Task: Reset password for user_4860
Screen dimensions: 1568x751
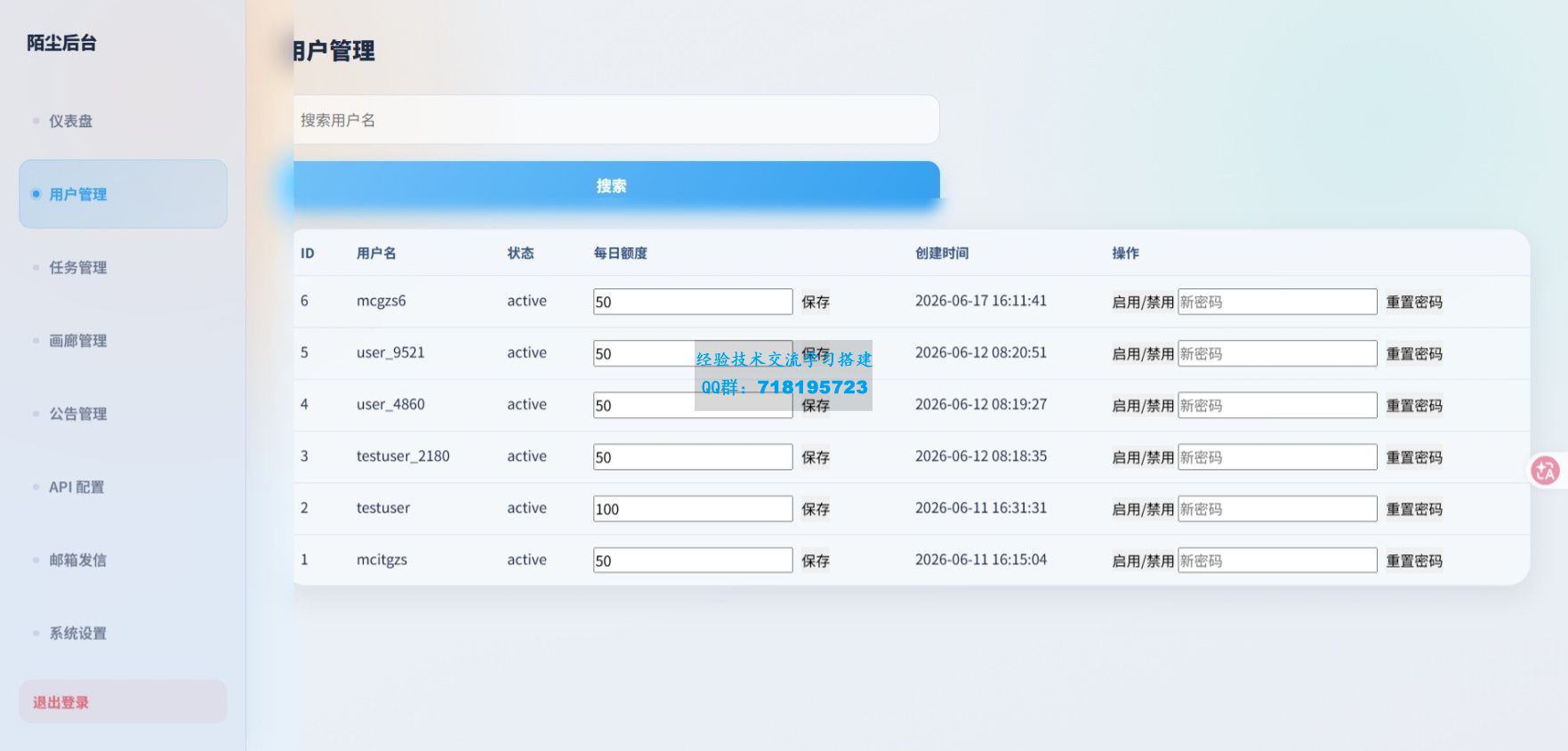Action: click(x=1414, y=406)
